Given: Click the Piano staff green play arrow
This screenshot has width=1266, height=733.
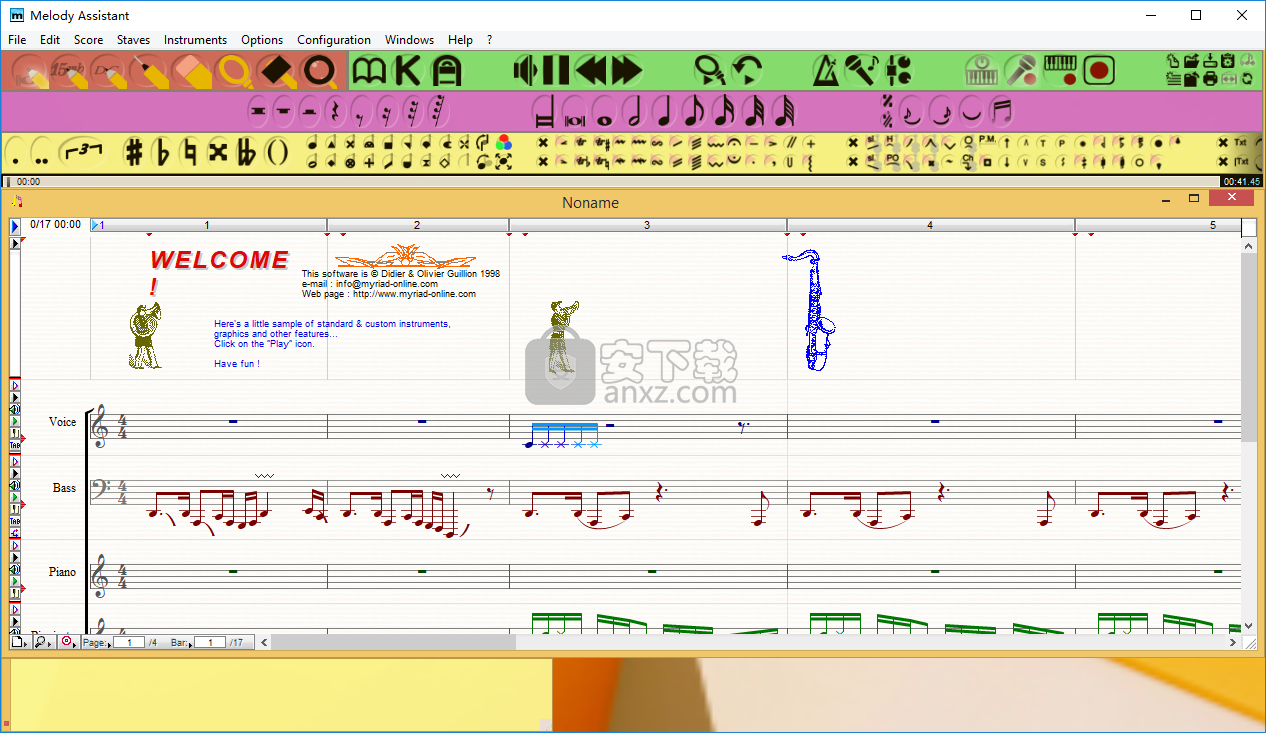Looking at the screenshot, I should (15, 582).
